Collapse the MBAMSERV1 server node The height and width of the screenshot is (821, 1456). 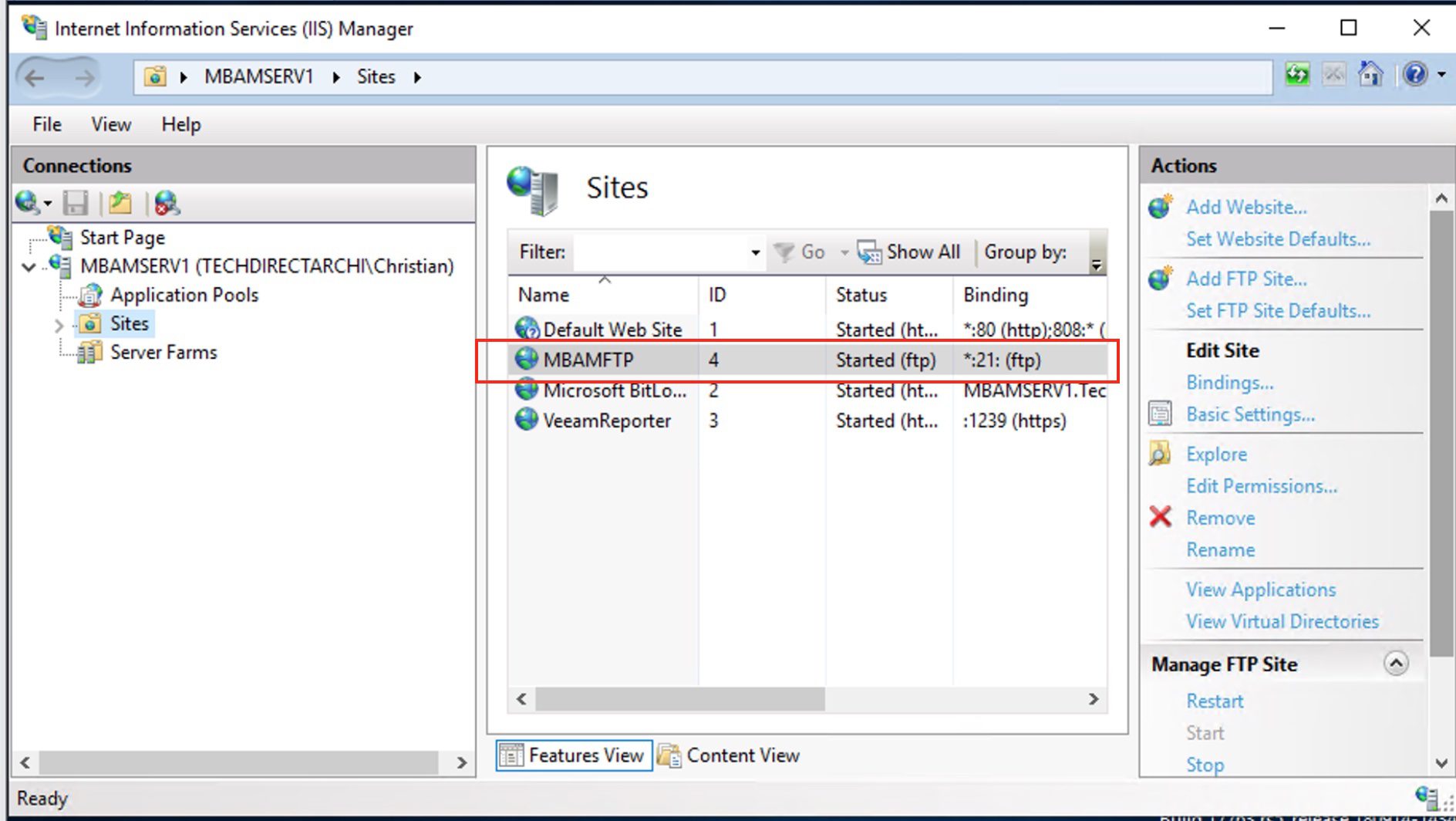(29, 267)
